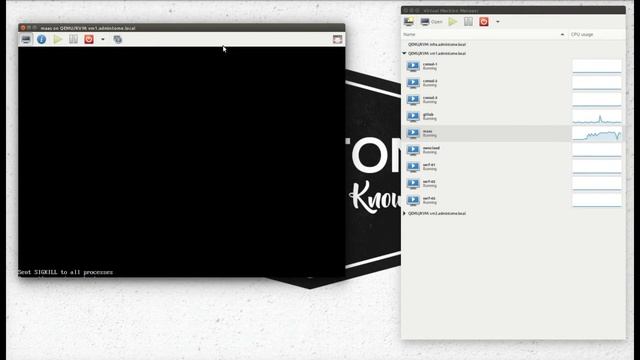The height and width of the screenshot is (360, 640).
Task: Select the serf-03 VM icon
Action: pyautogui.click(x=413, y=200)
